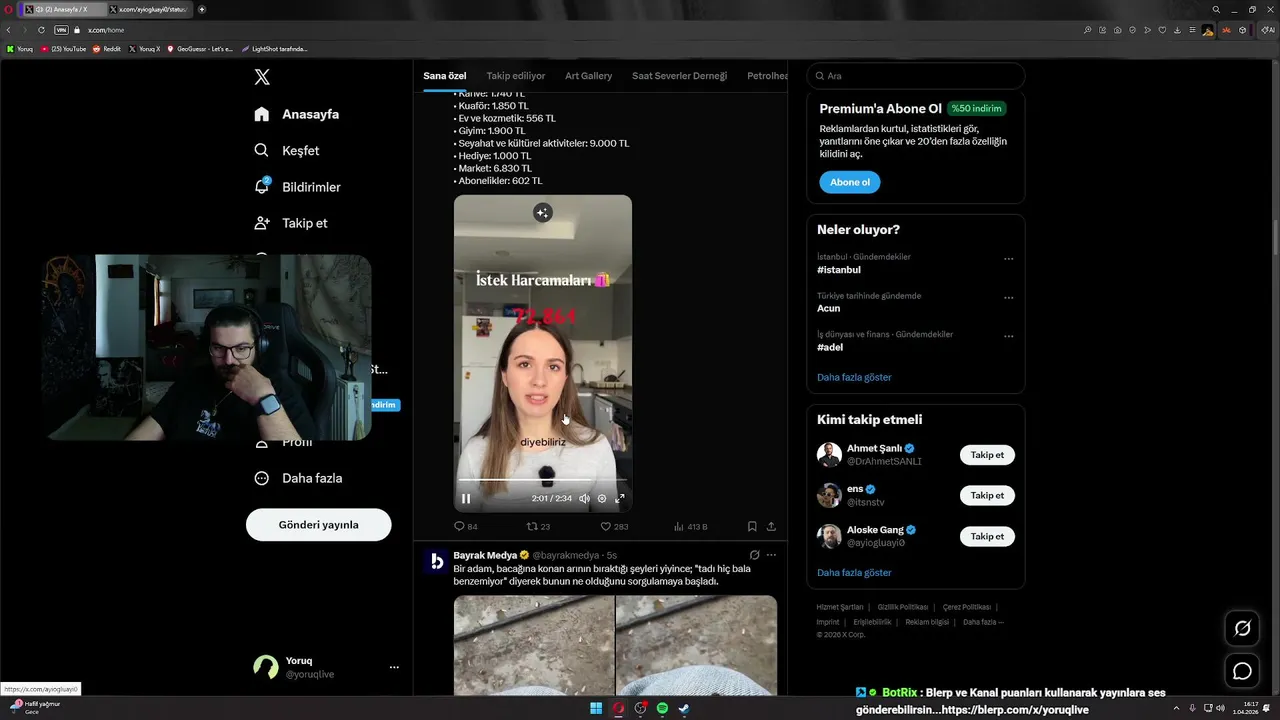Click the Grok icon on Bayrak Medya post
This screenshot has height=720, width=1280.
pyautogui.click(x=754, y=555)
